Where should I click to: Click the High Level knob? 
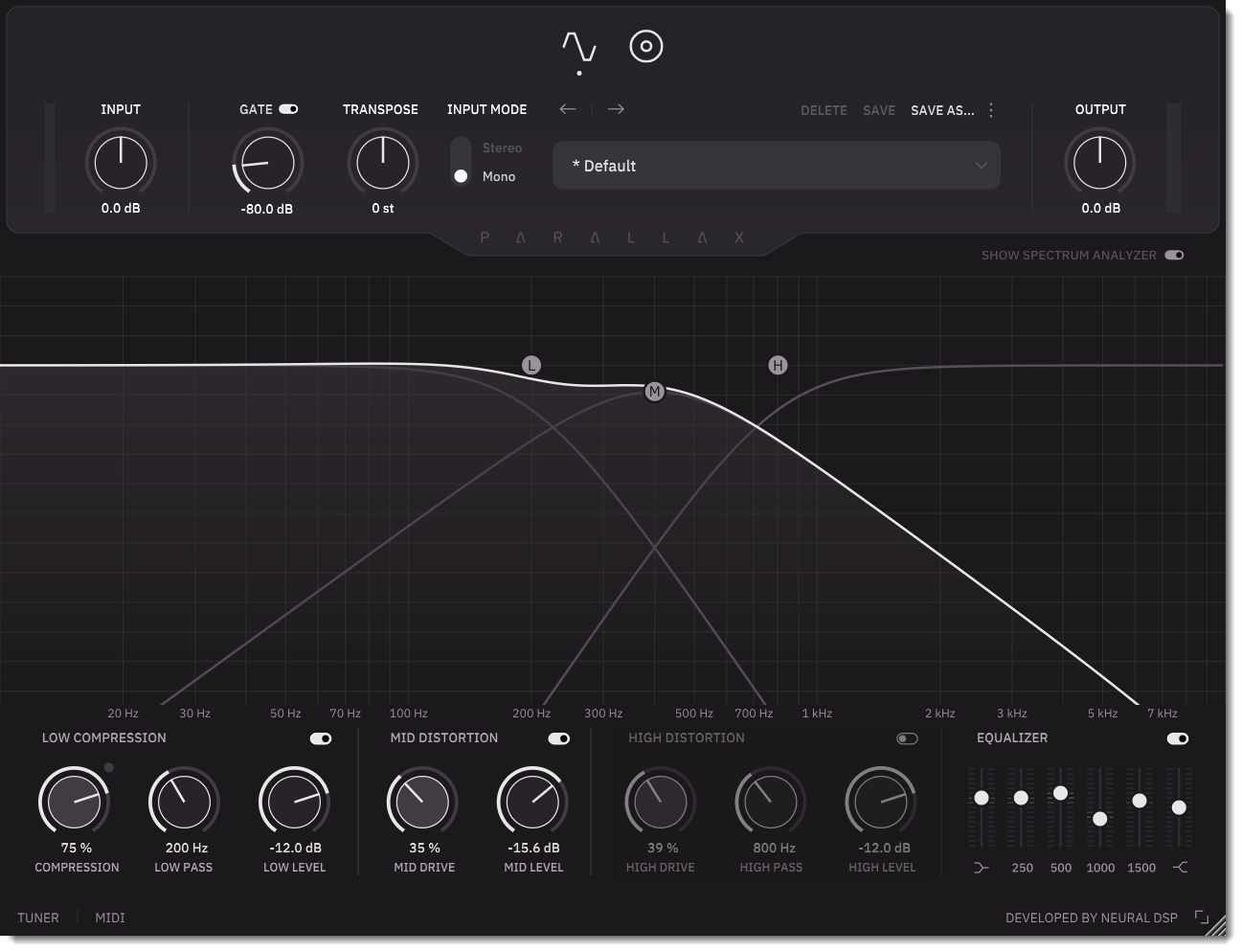click(x=881, y=802)
